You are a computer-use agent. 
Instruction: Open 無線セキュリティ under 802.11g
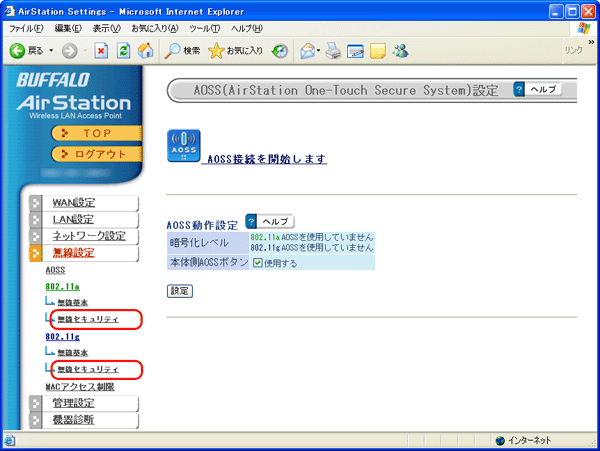point(88,370)
